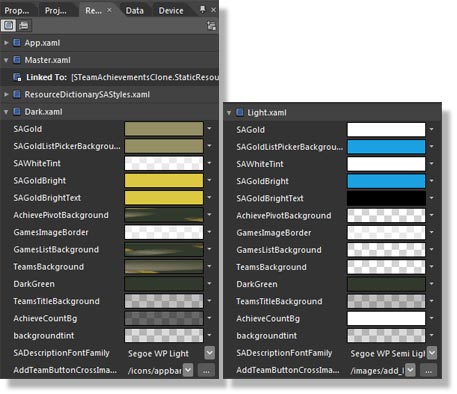Open /images/add image path dropdown

point(410,370)
